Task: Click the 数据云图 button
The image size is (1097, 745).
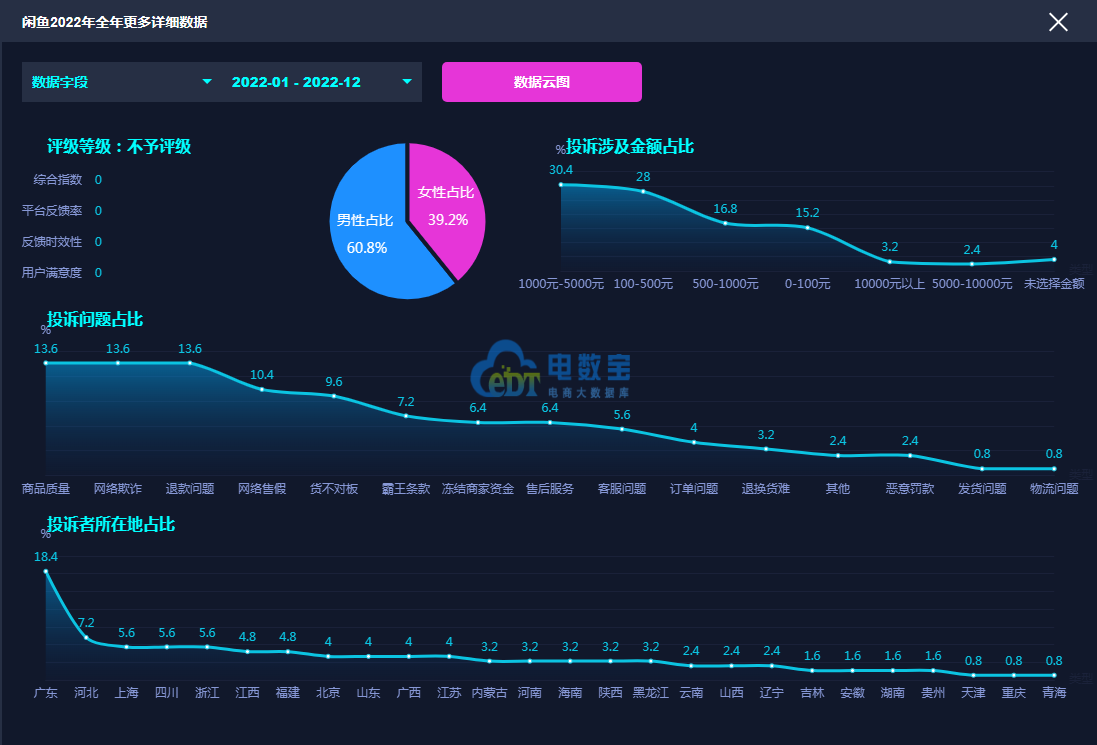Action: click(542, 82)
